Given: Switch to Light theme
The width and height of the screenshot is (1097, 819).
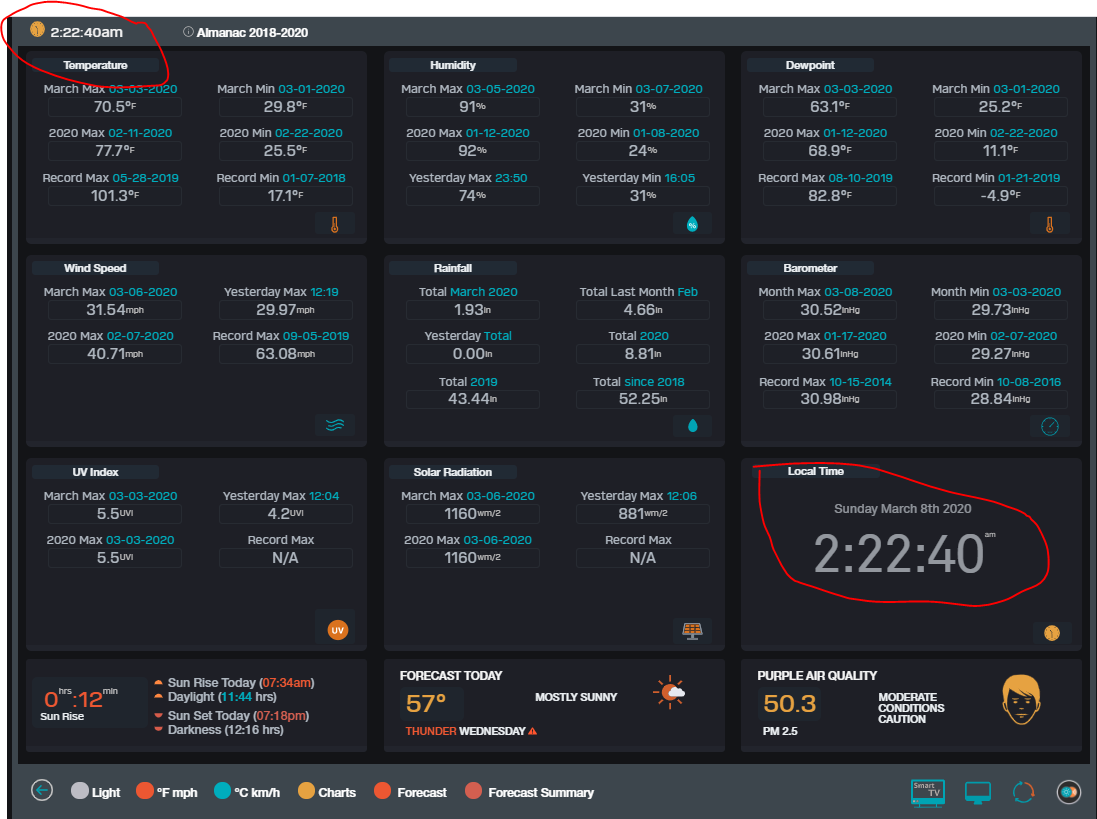Looking at the screenshot, I should coord(95,792).
